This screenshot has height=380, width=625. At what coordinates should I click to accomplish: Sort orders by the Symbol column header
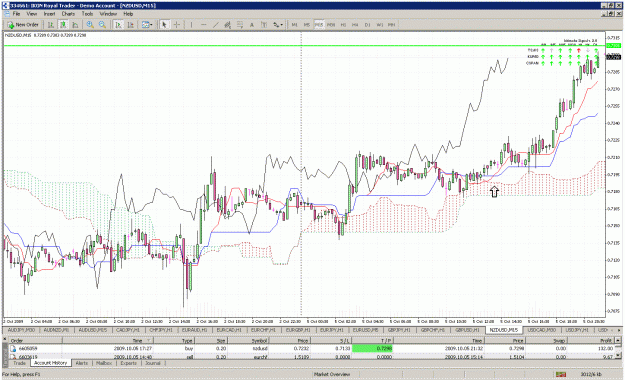click(x=248, y=341)
